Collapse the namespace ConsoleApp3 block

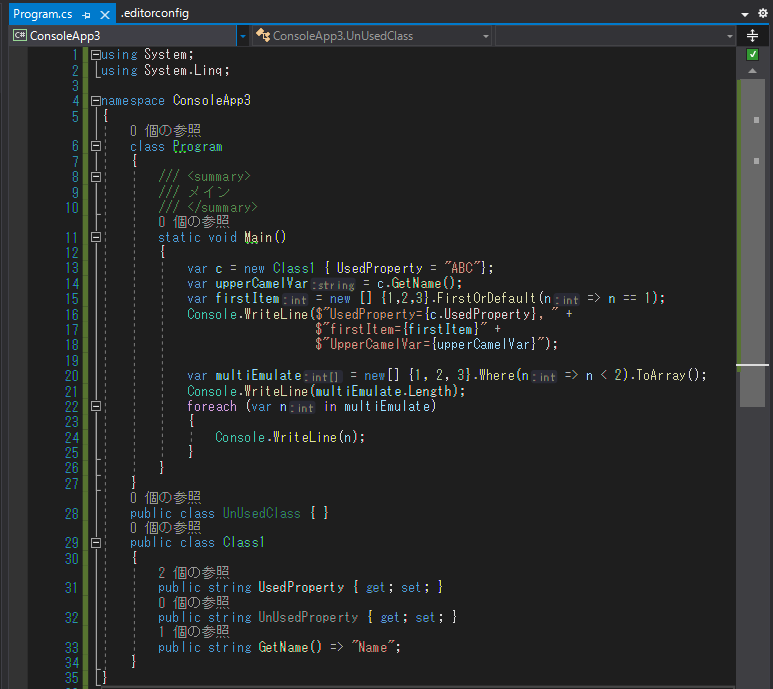pyautogui.click(x=96, y=101)
